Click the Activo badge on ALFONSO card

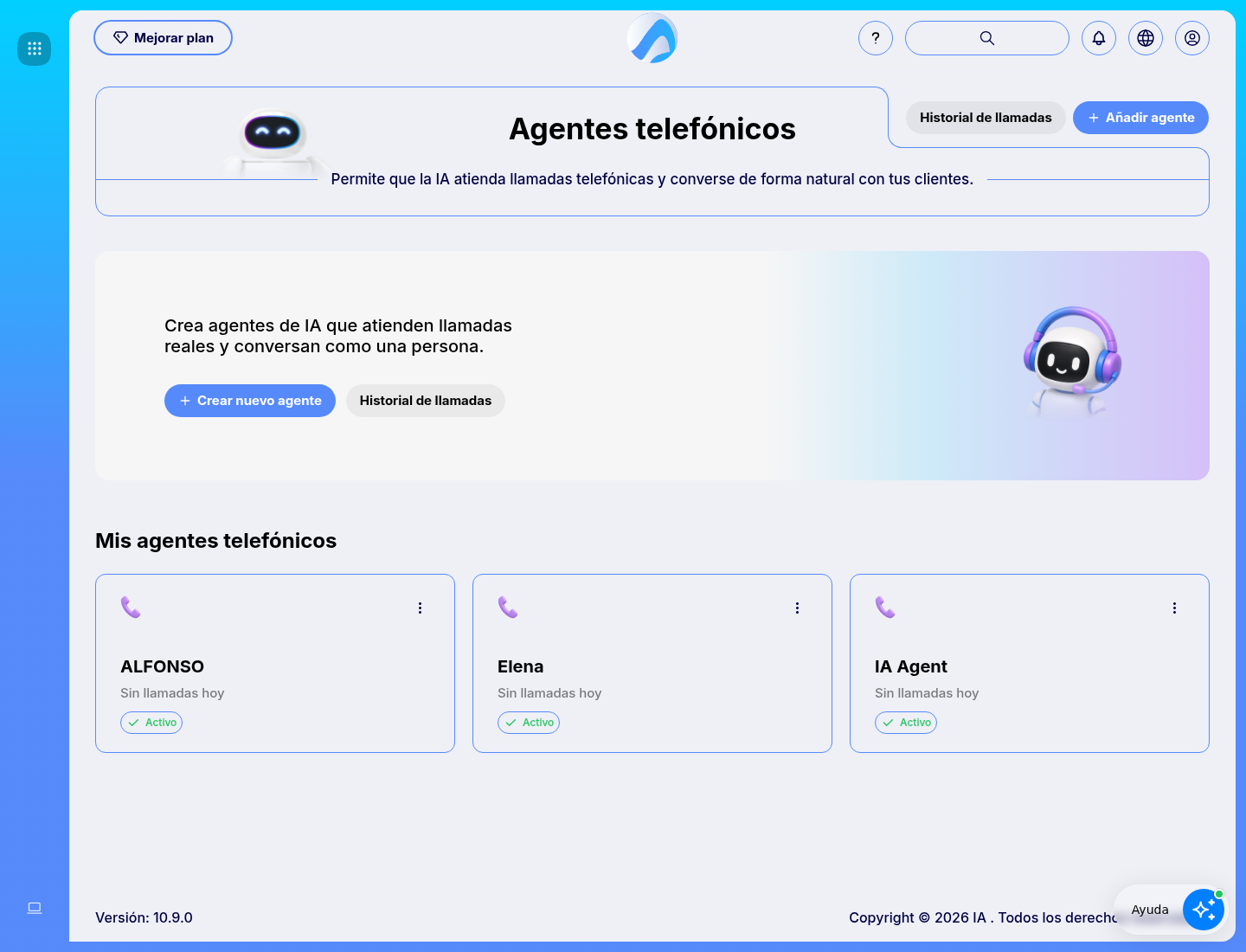click(151, 723)
